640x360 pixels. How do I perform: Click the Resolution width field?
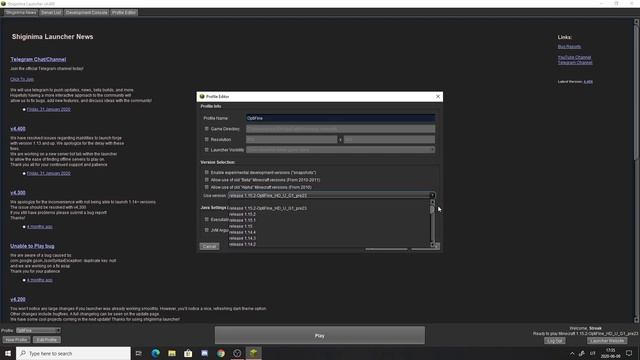pos(291,139)
